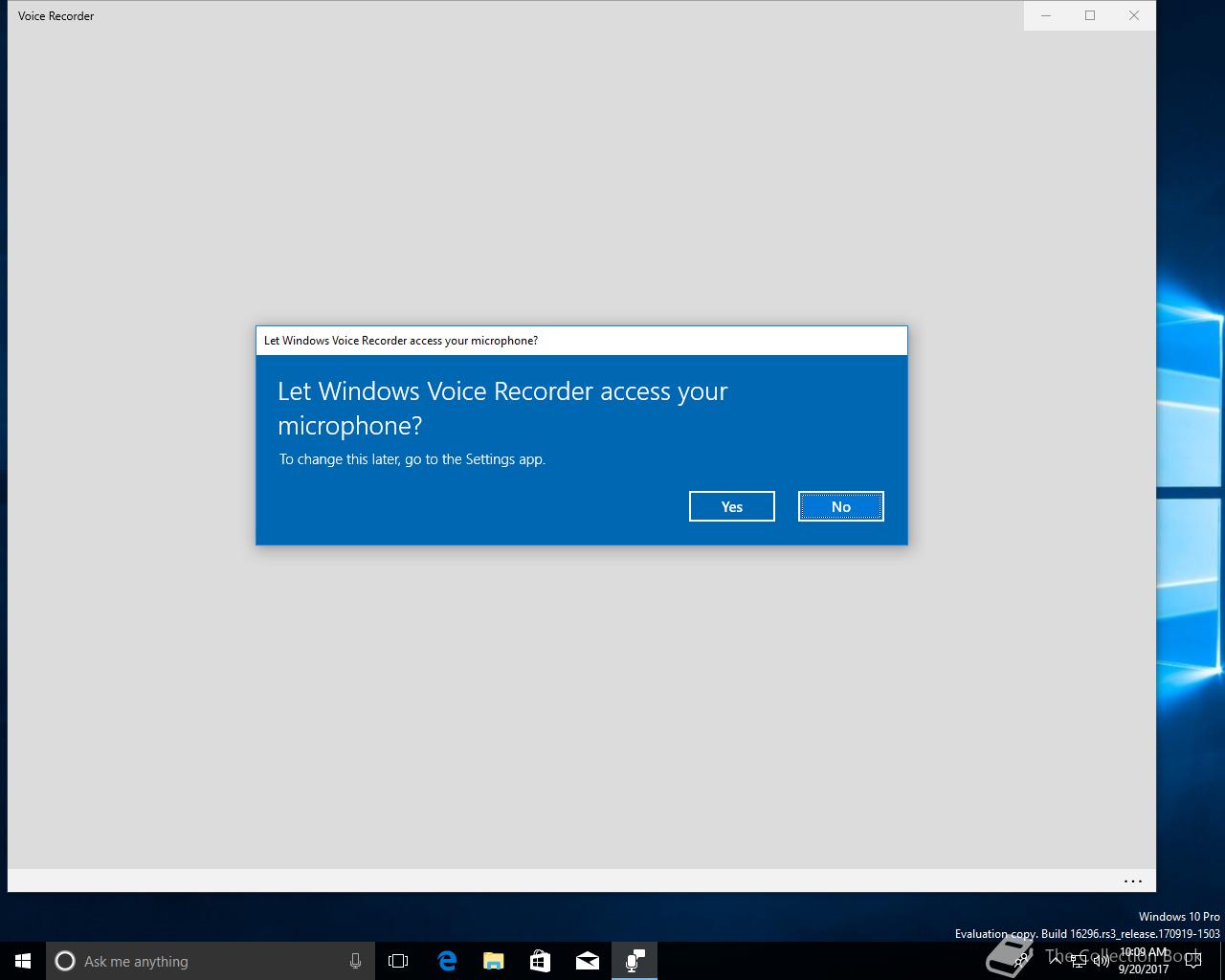Click the 'Voice Recorder' window title
This screenshot has height=980, width=1225.
tap(56, 16)
